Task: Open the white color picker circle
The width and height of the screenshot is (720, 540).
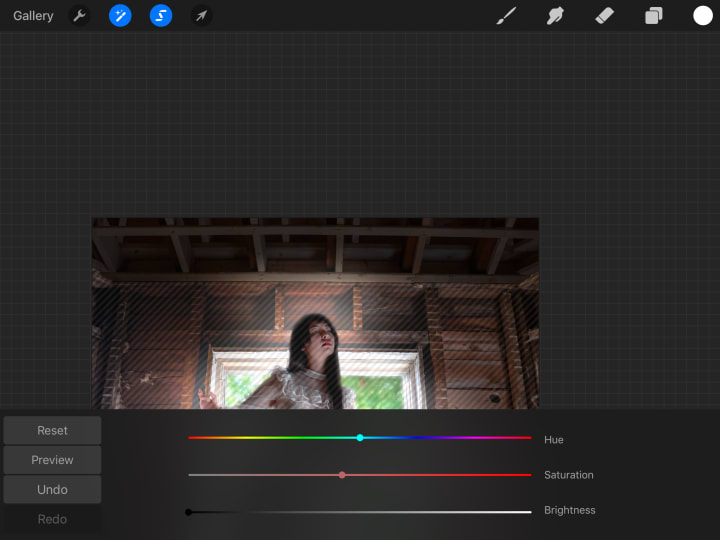Action: tap(703, 16)
